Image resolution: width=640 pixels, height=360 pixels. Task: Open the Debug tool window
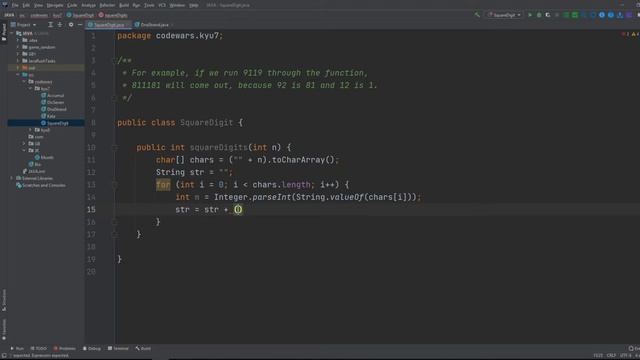pyautogui.click(x=92, y=349)
